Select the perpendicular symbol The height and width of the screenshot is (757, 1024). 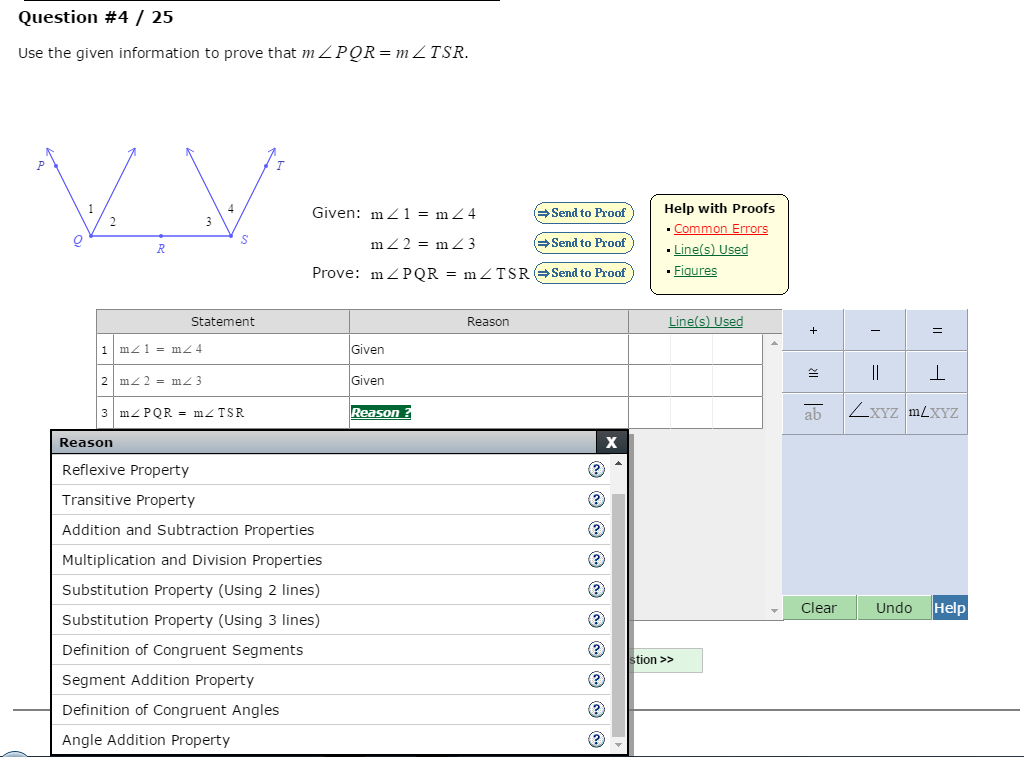(936, 371)
